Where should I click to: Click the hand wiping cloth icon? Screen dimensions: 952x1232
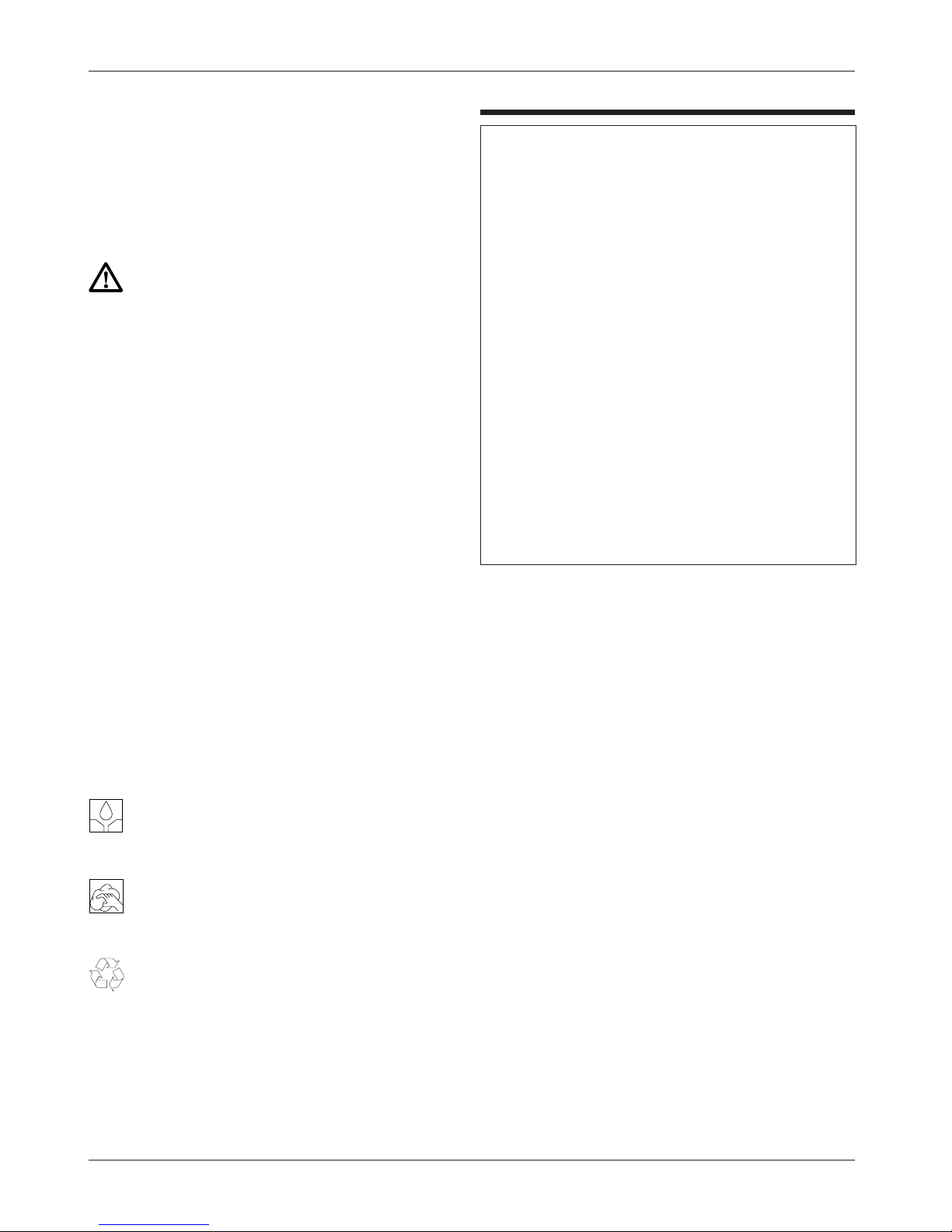pyautogui.click(x=106, y=896)
